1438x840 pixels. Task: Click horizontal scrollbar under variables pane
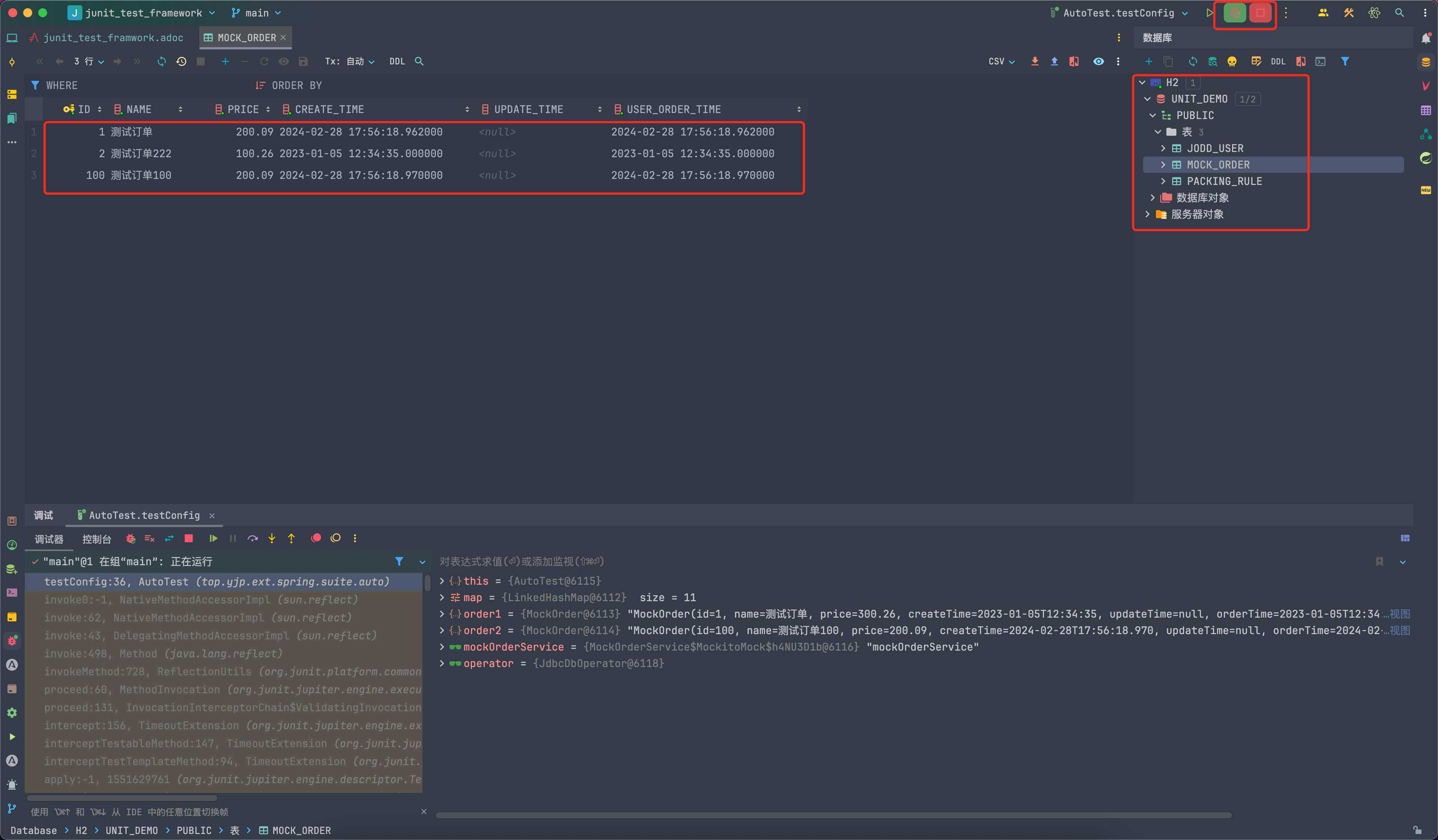point(833,815)
